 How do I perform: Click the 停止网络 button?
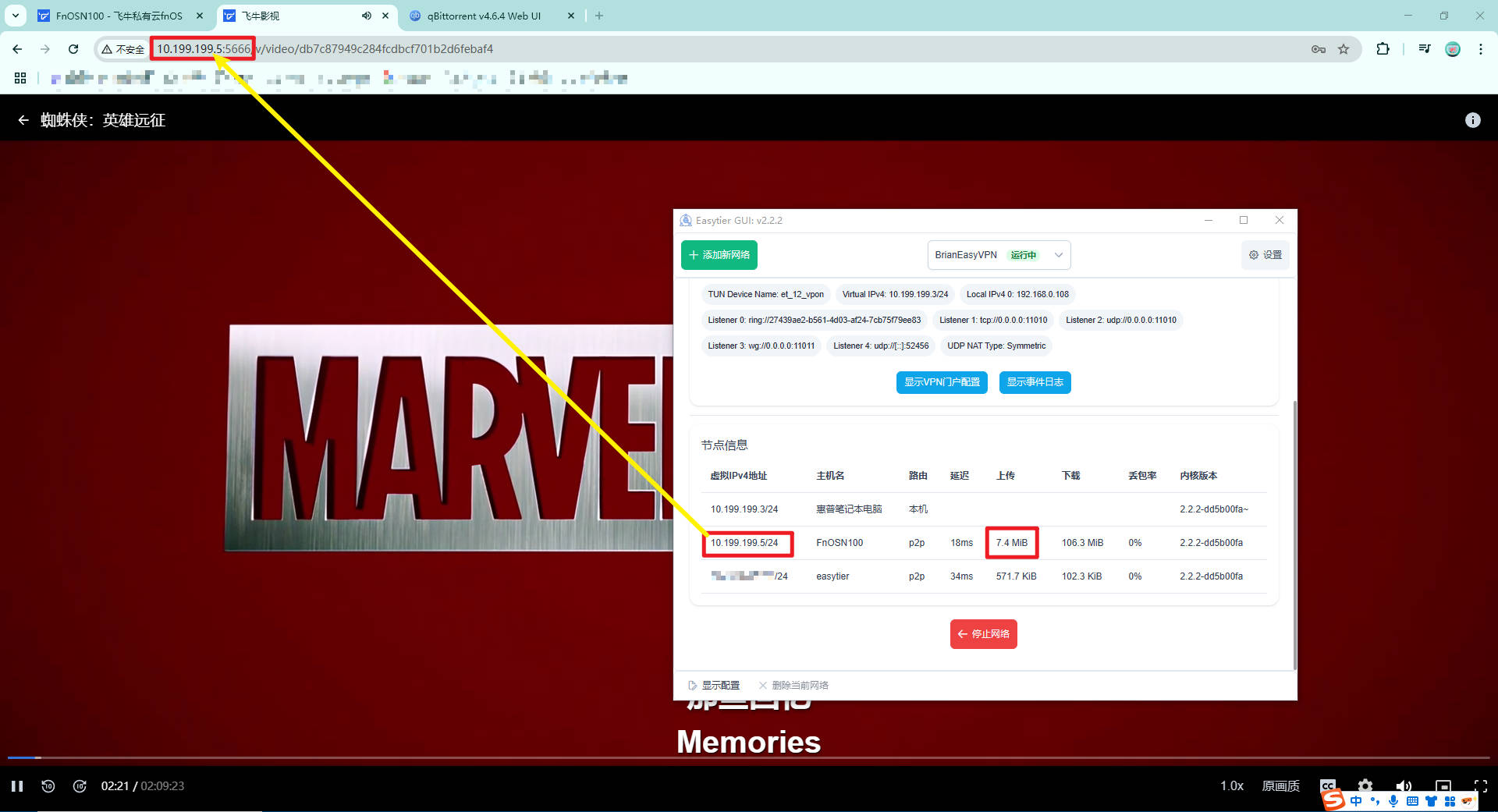(983, 634)
